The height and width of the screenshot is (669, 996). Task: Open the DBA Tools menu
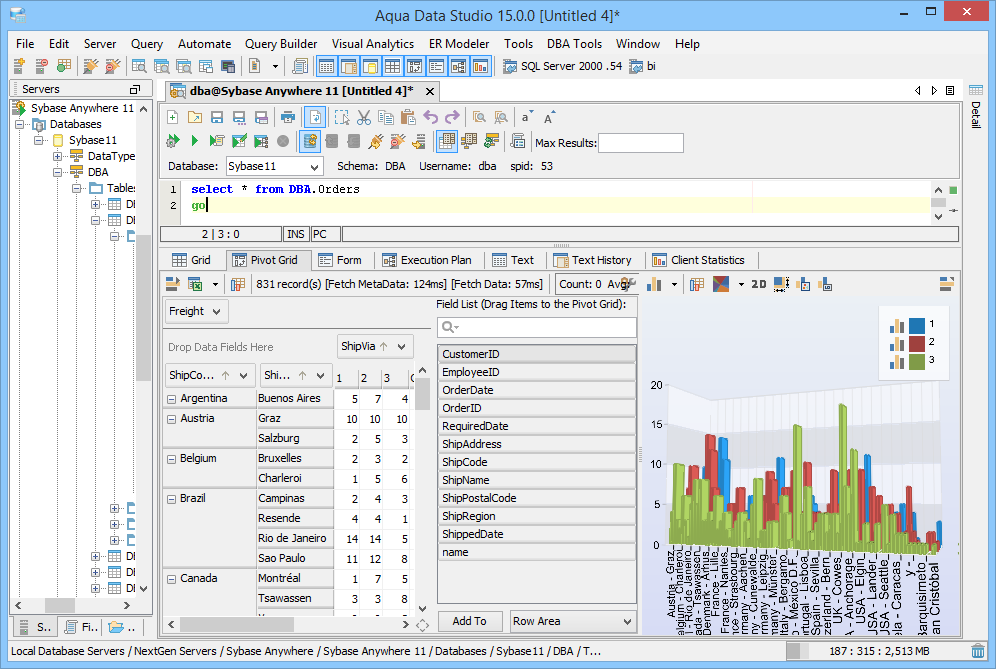pos(574,44)
